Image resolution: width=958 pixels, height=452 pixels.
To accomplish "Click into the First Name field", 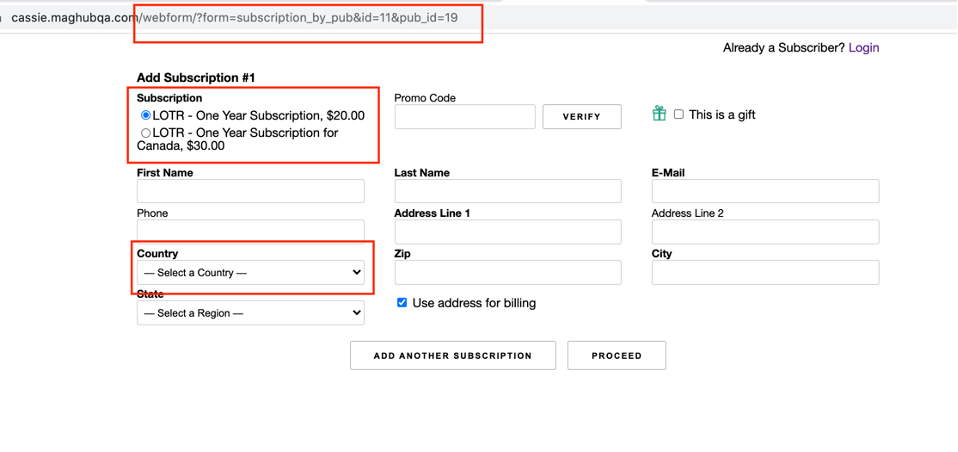I will tap(251, 191).
